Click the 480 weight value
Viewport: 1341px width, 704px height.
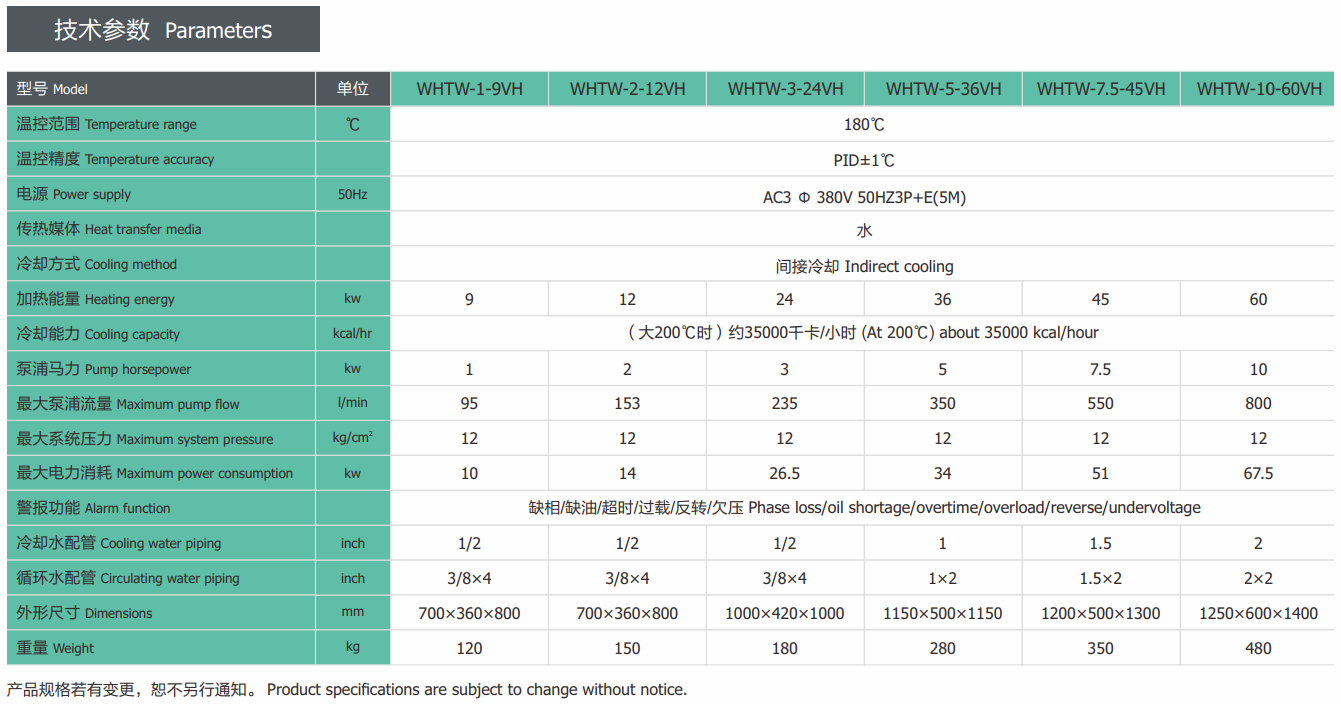[x=1258, y=648]
